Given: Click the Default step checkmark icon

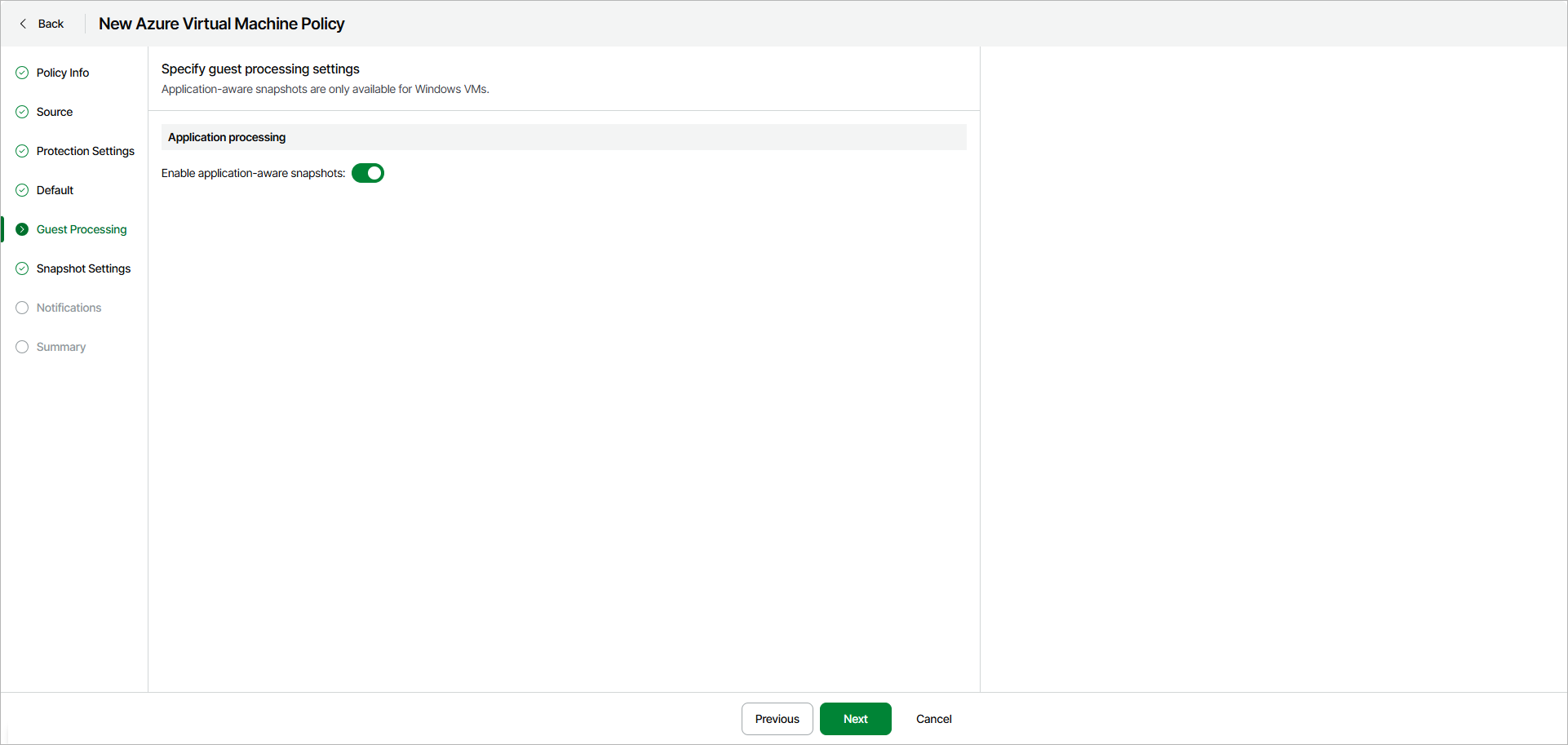Looking at the screenshot, I should point(21,190).
